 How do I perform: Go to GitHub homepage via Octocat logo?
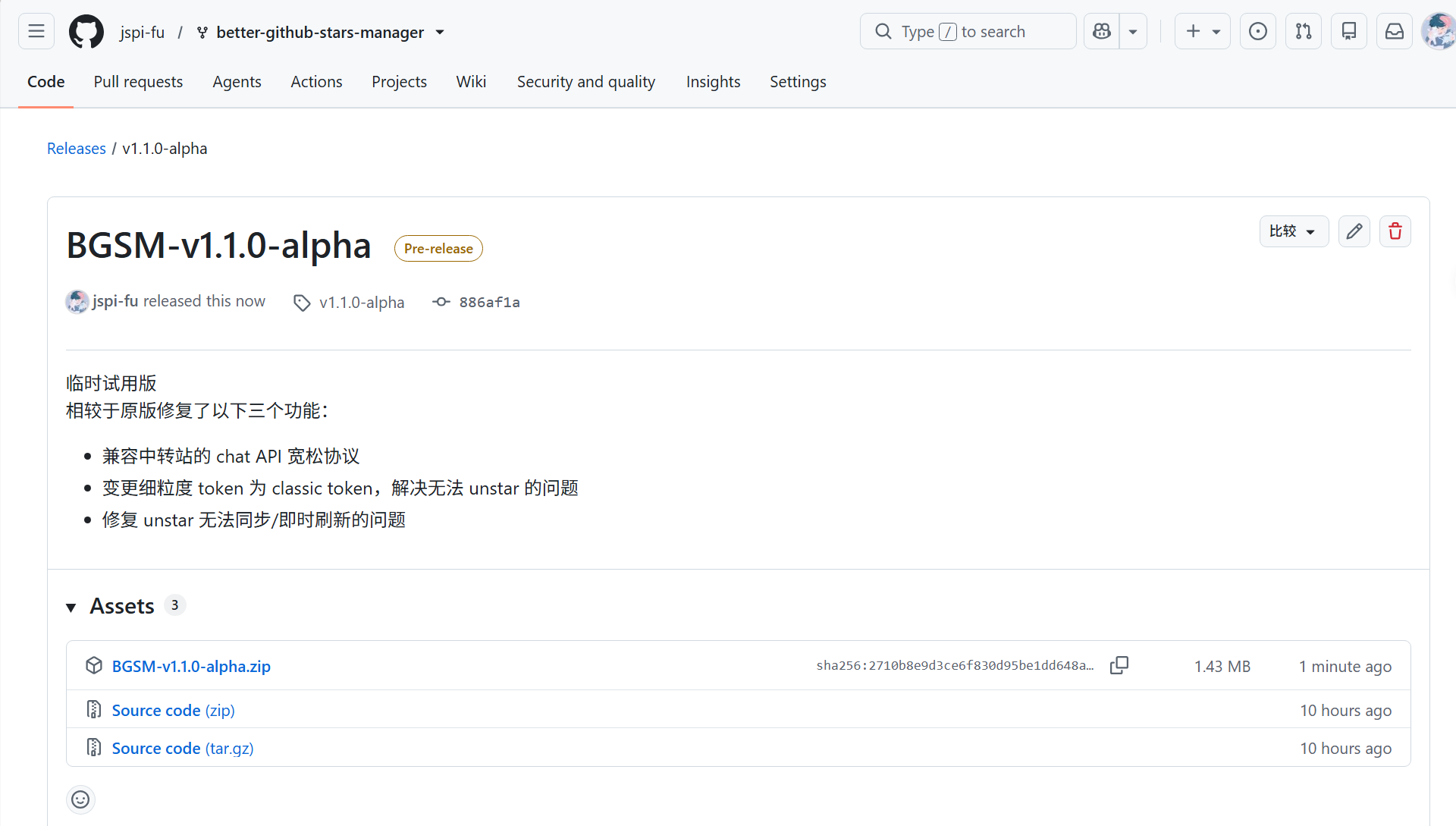click(86, 32)
